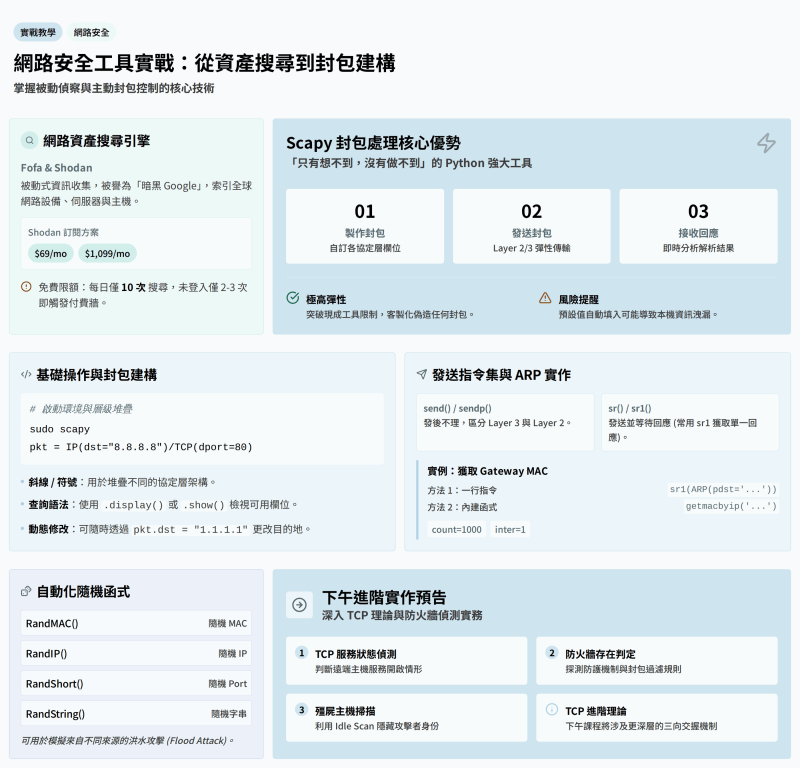Click the alert circle icon beside 免費限額
Screen dimensions: 800x768
[x=27, y=287]
